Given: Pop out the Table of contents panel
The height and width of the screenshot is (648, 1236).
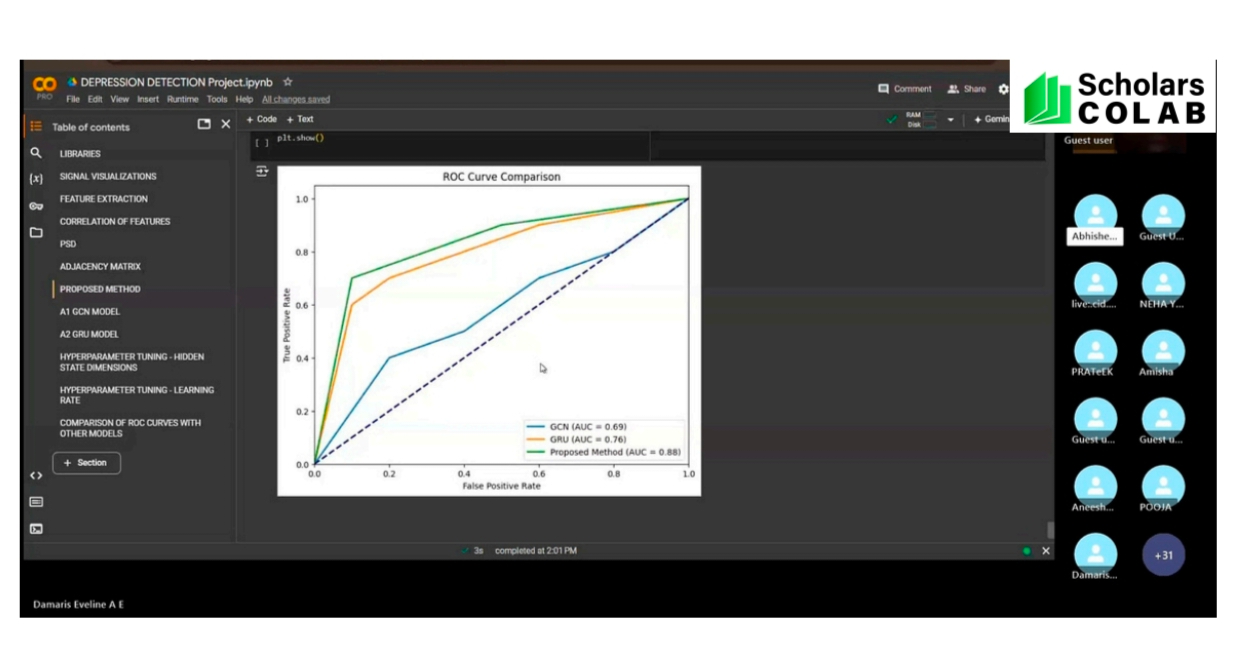Looking at the screenshot, I should pyautogui.click(x=204, y=124).
